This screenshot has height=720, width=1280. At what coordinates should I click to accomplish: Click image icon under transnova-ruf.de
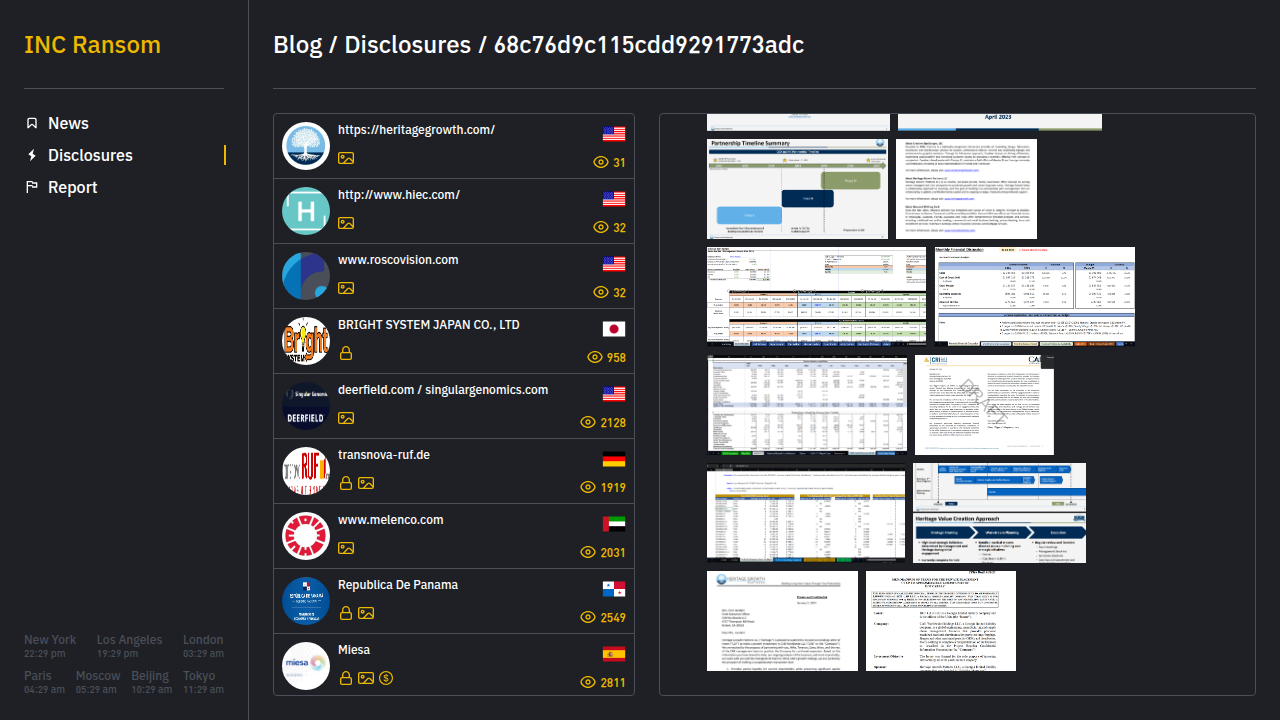(x=366, y=483)
